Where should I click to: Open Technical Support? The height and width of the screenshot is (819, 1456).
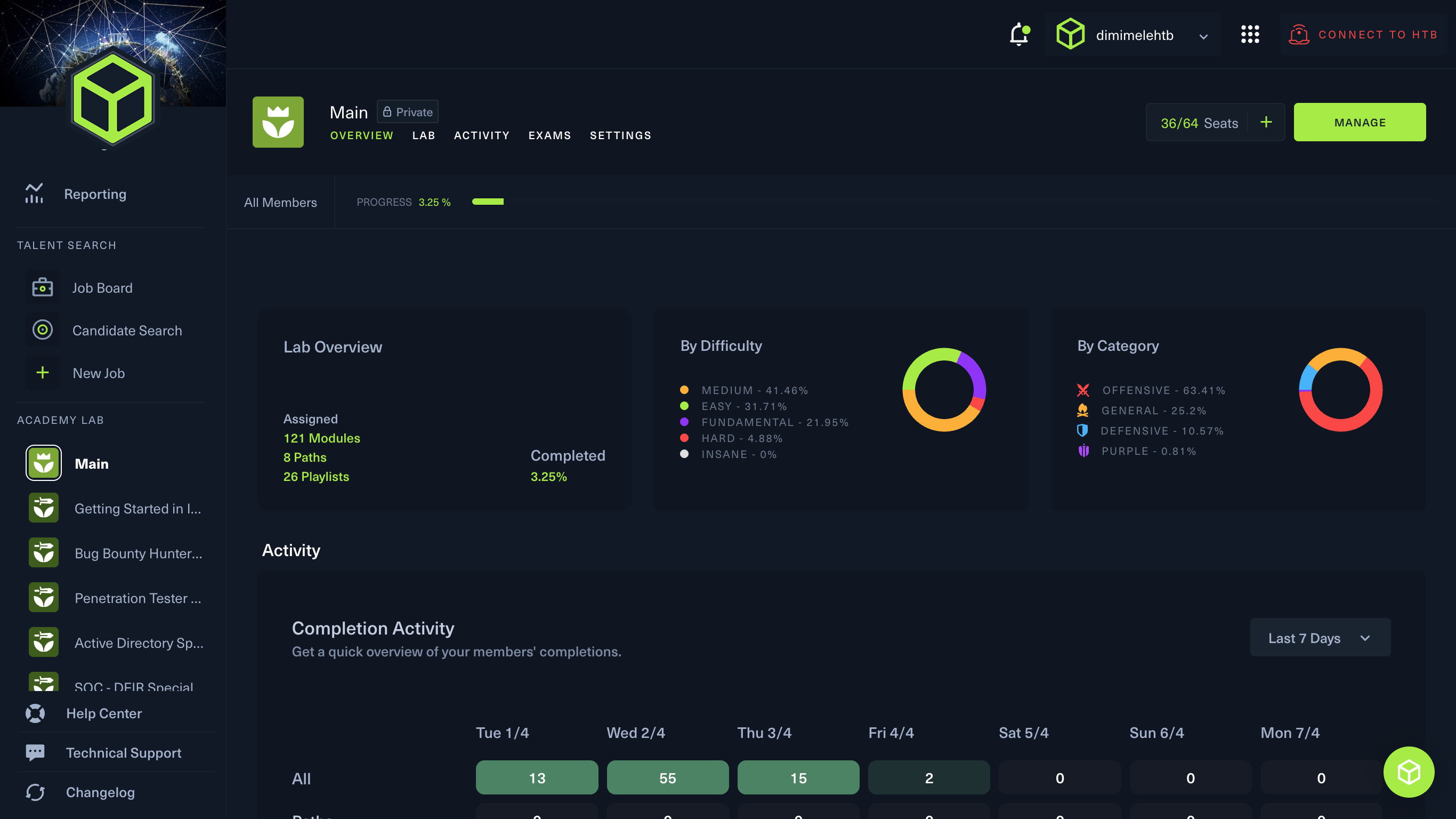tap(124, 753)
